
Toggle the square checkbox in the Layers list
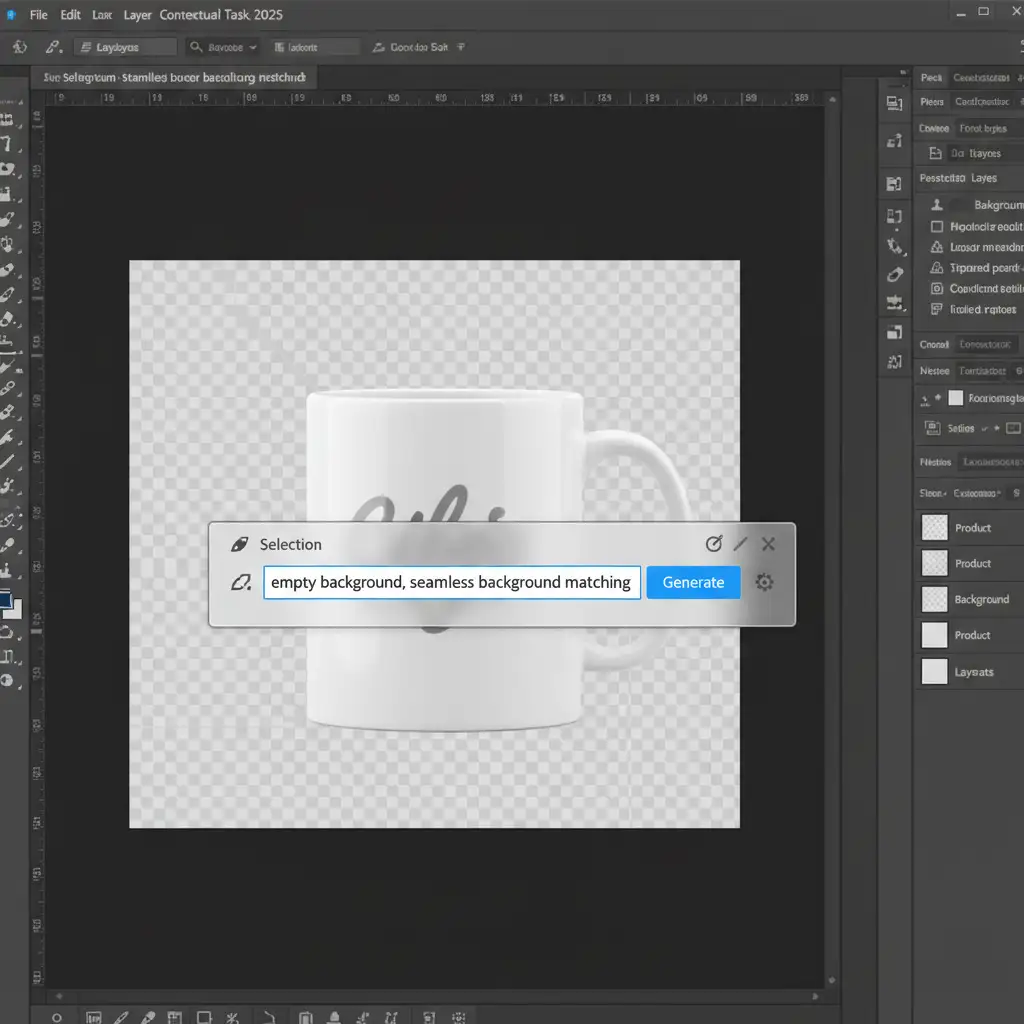(x=937, y=227)
